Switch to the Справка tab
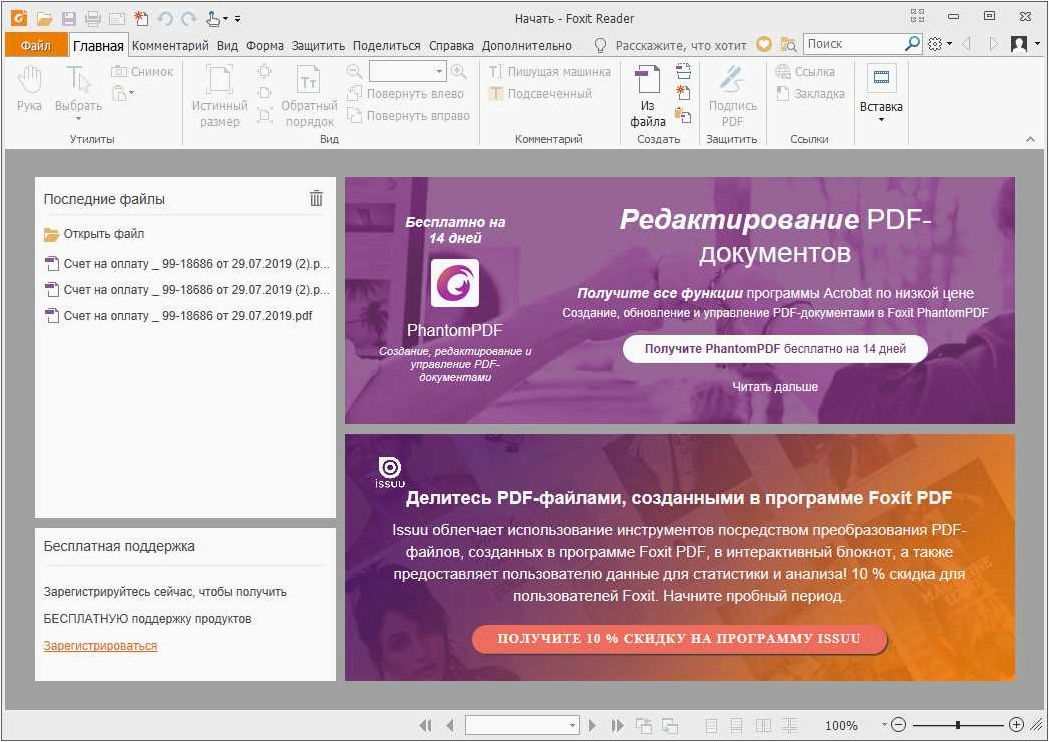1049x742 pixels. (451, 45)
